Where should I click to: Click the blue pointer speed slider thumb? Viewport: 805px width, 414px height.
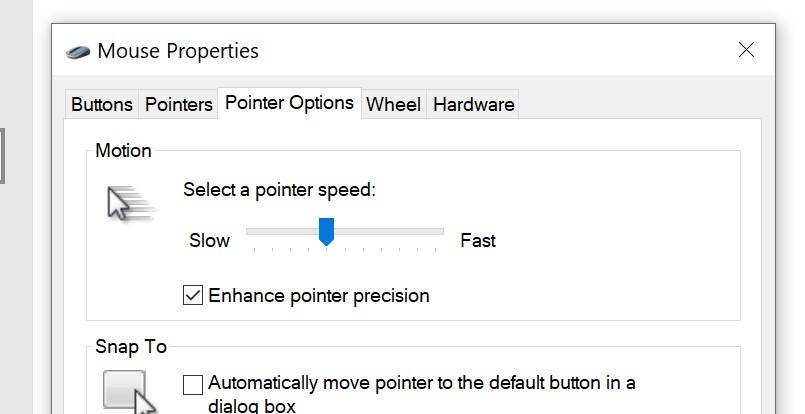click(326, 232)
